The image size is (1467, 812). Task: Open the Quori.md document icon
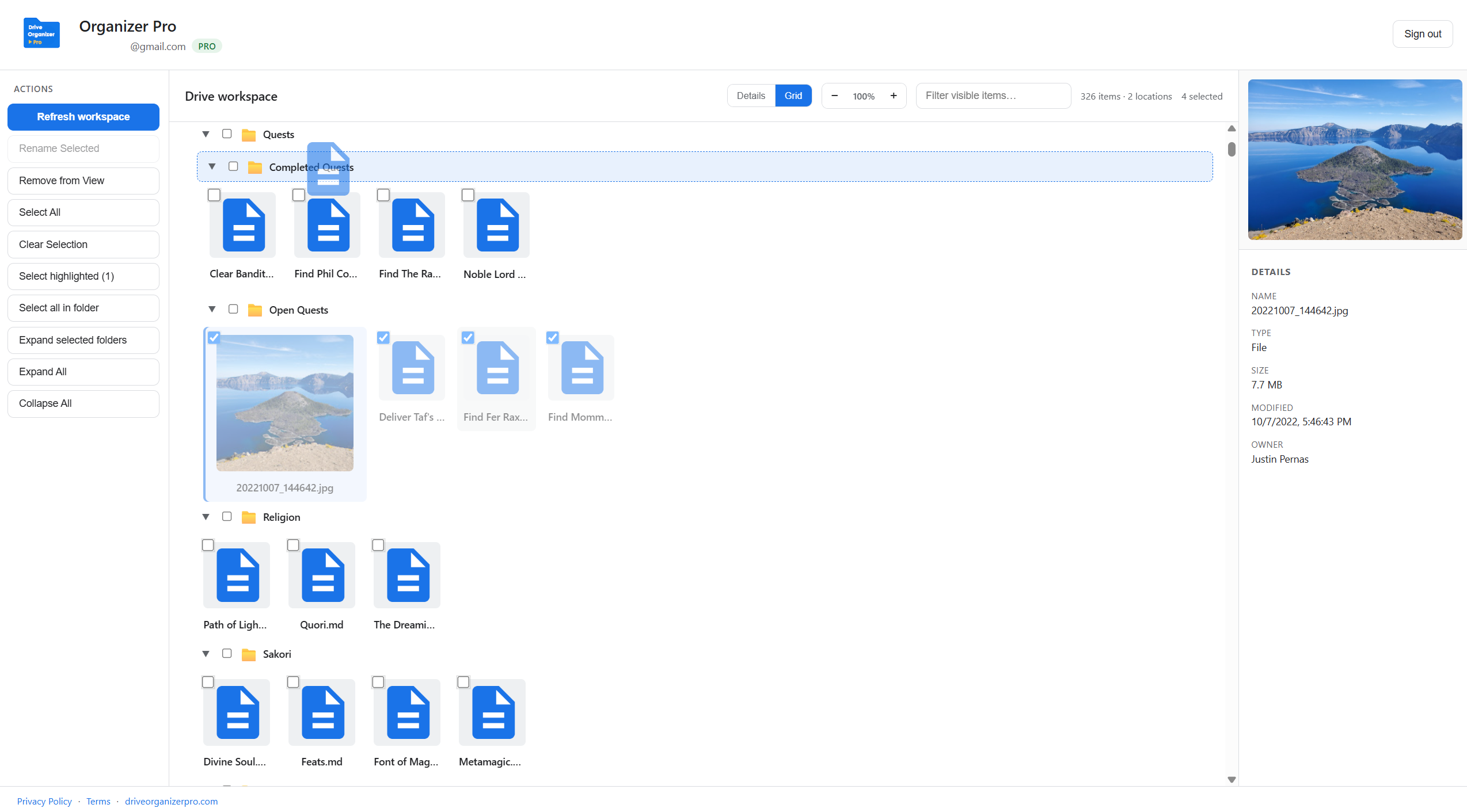(x=323, y=575)
